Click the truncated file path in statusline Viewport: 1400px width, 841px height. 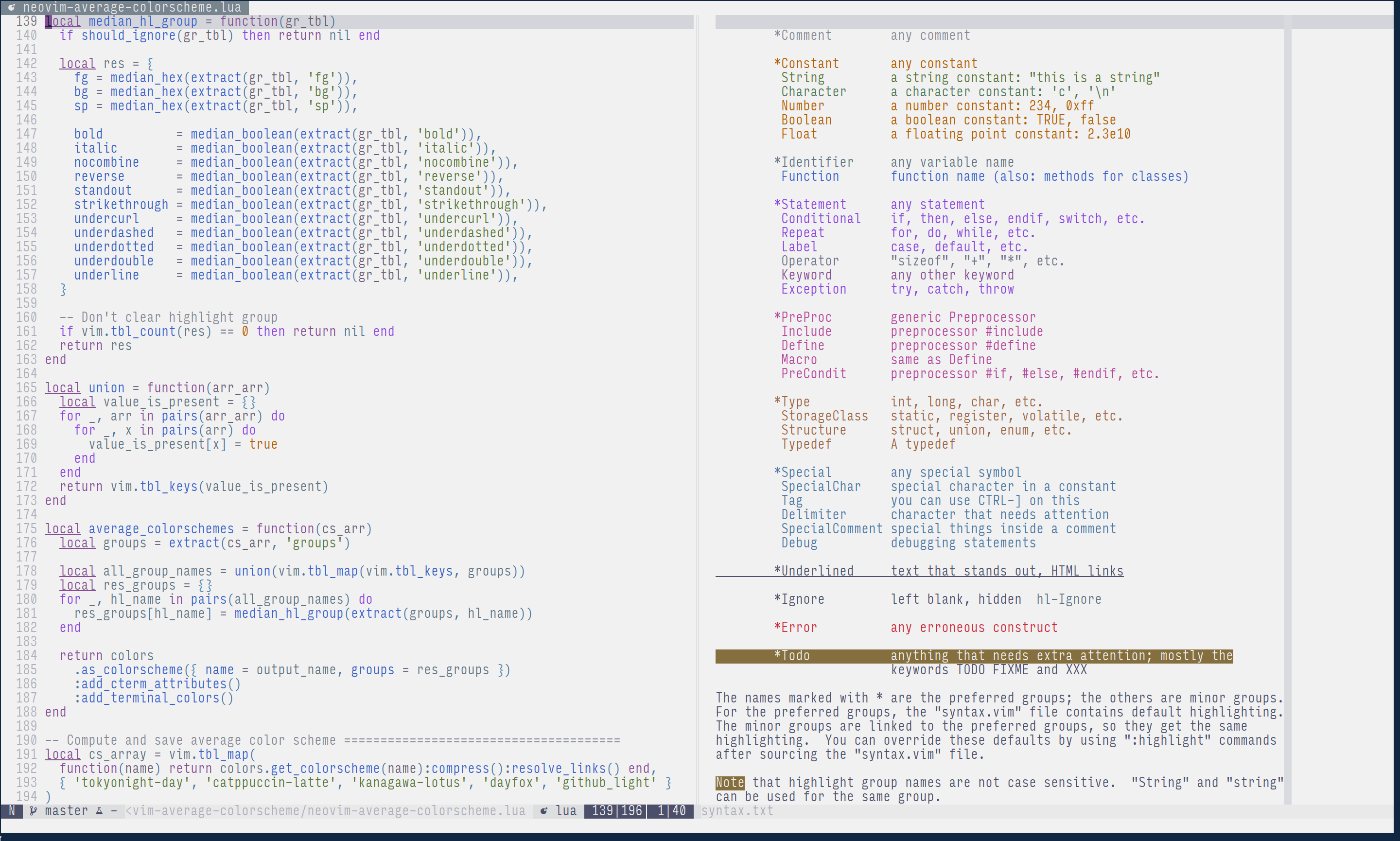pos(325,811)
